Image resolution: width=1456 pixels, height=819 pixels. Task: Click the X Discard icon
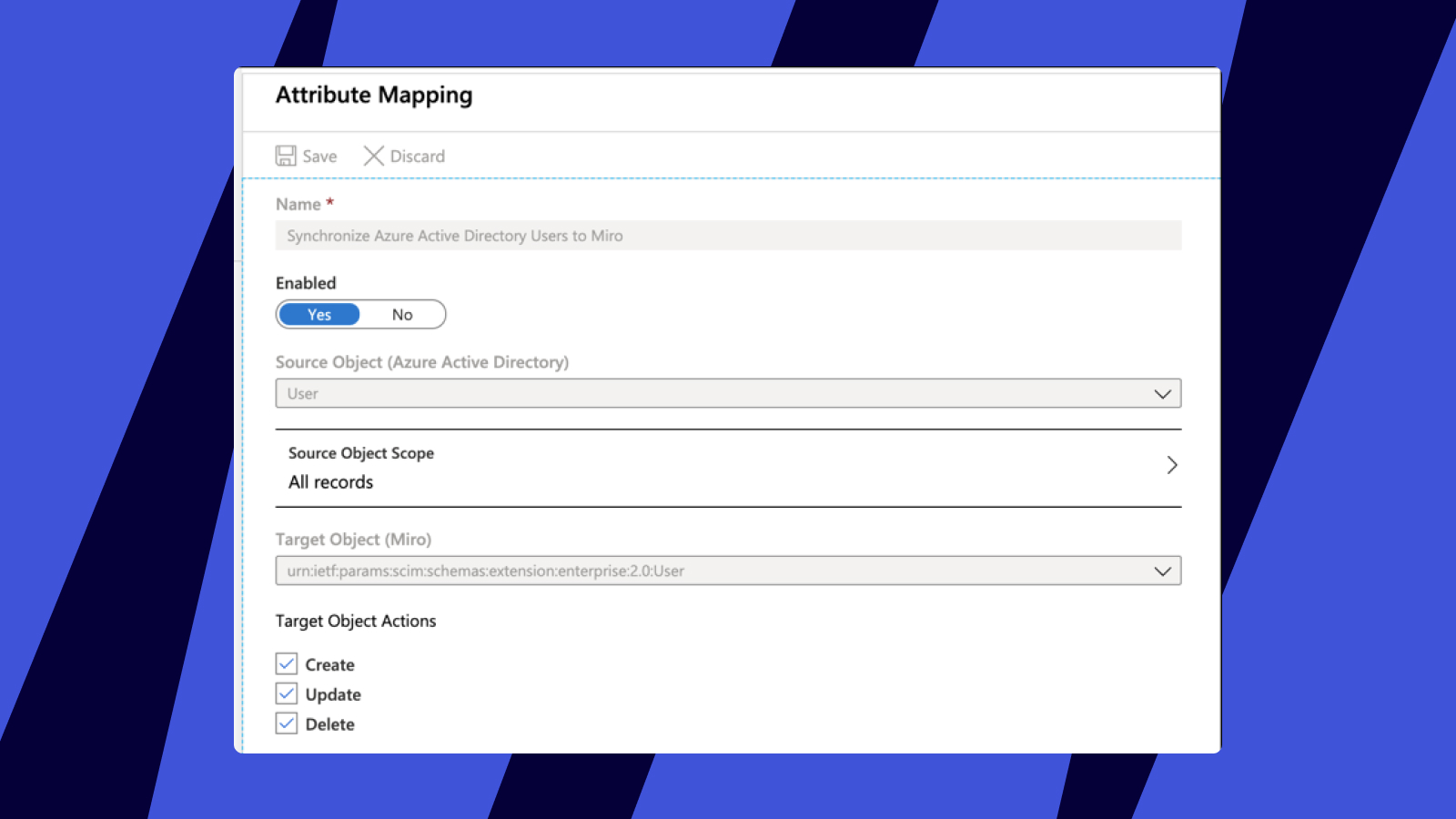point(373,156)
